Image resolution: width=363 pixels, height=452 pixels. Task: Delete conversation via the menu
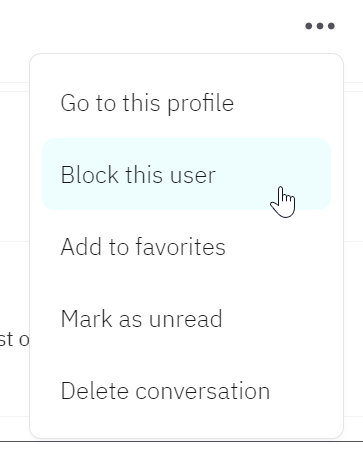click(187, 391)
